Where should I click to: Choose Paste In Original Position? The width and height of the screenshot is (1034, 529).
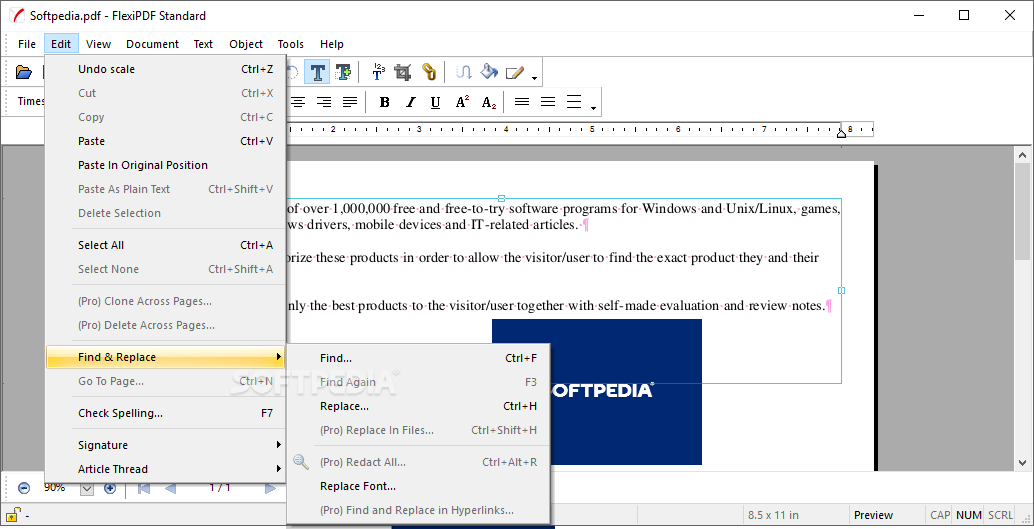166,165
